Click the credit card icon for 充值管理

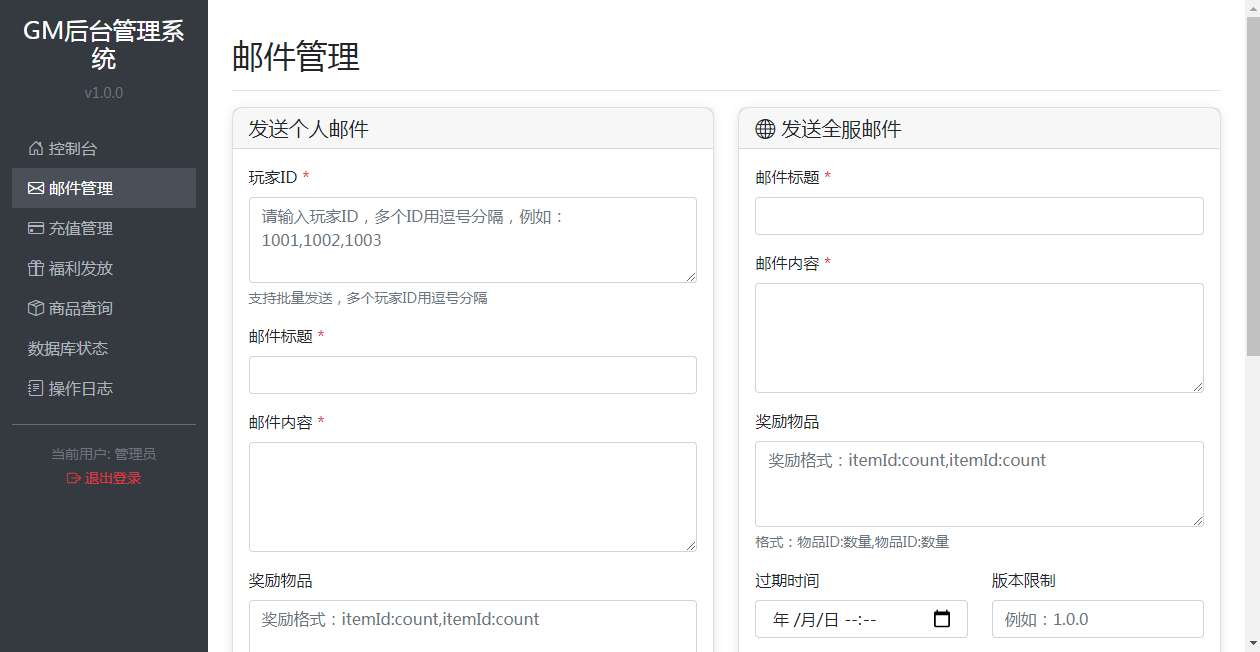(36, 229)
